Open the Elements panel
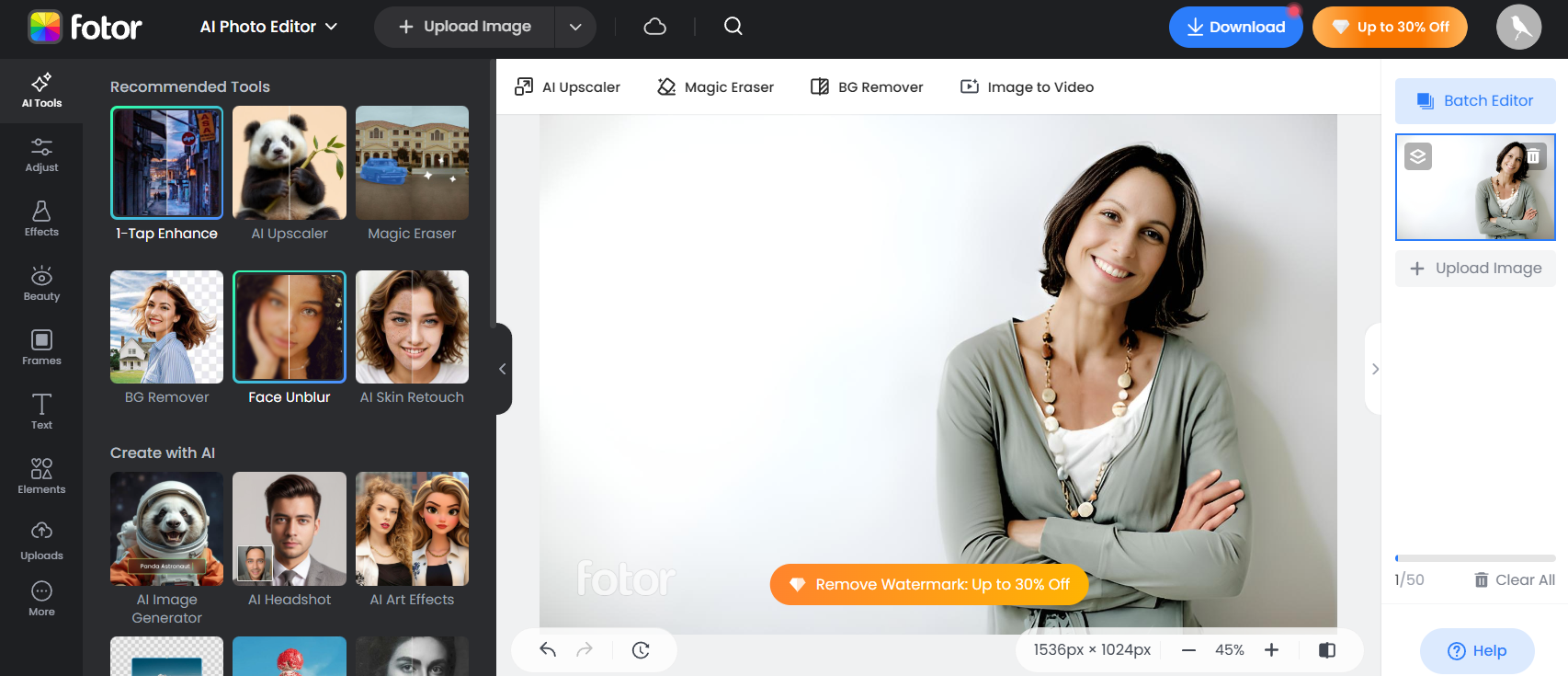The image size is (1568, 676). click(41, 476)
